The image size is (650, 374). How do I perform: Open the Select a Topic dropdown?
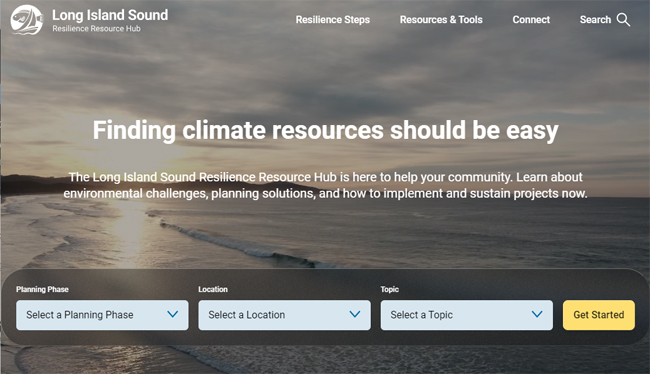click(x=467, y=315)
